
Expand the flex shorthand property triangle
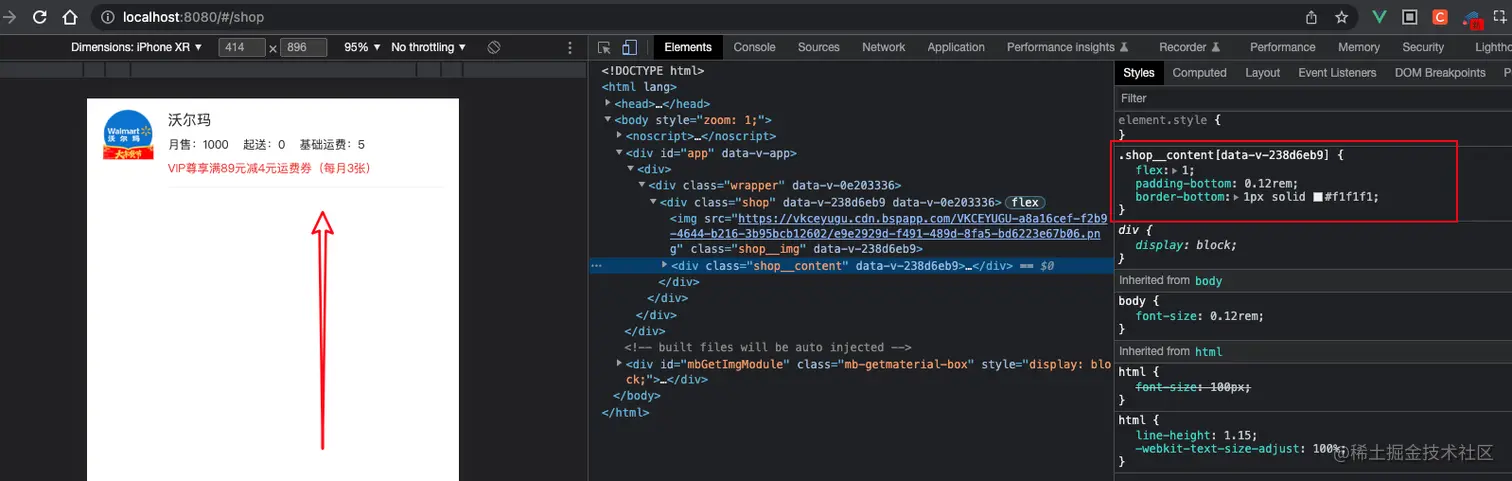click(x=1174, y=171)
